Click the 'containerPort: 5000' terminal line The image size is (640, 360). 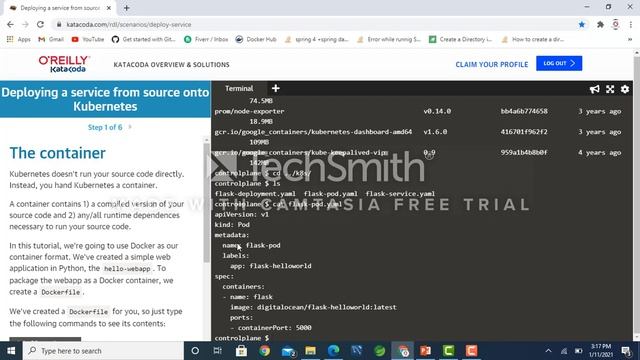tap(274, 327)
